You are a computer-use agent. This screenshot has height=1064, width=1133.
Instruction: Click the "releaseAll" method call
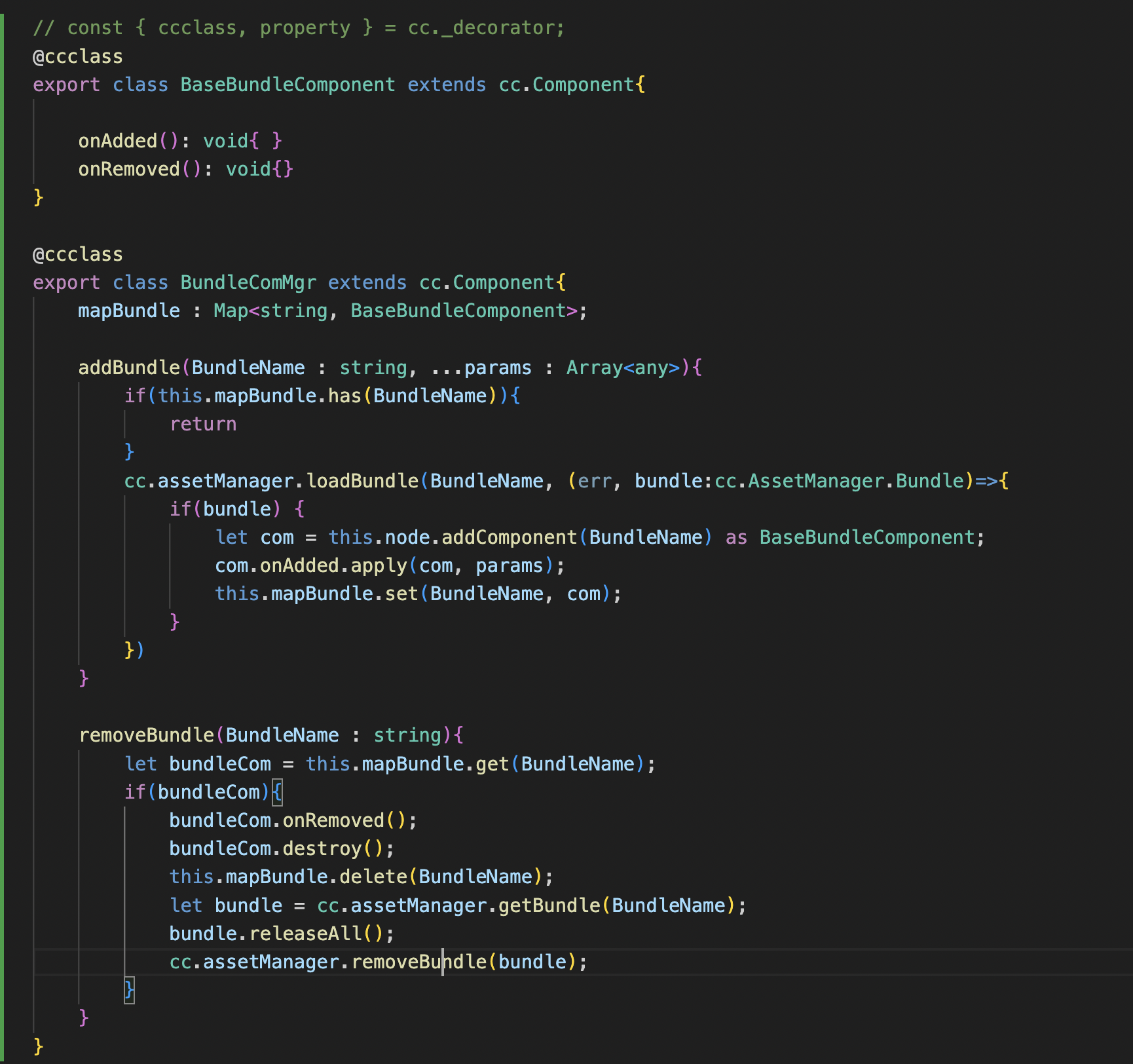(305, 934)
